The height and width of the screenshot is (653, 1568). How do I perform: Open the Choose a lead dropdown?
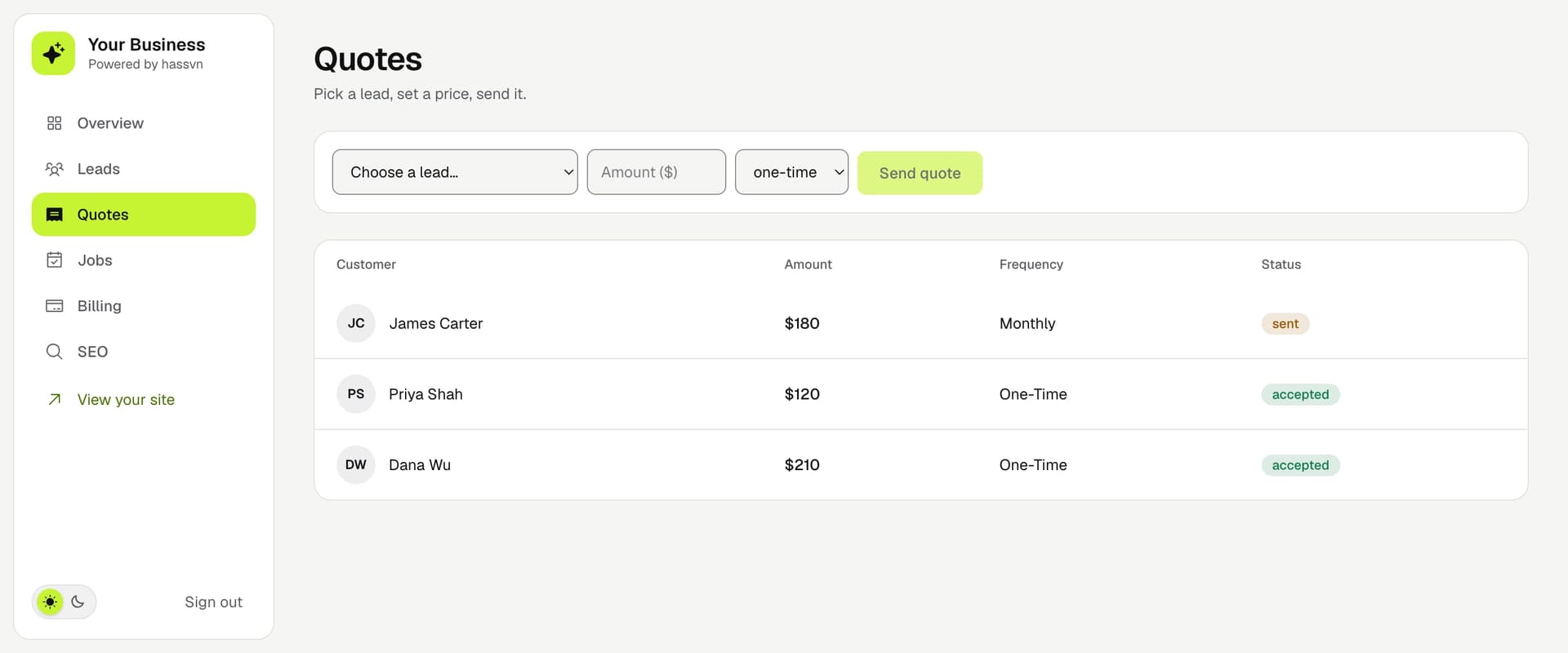pyautogui.click(x=455, y=172)
